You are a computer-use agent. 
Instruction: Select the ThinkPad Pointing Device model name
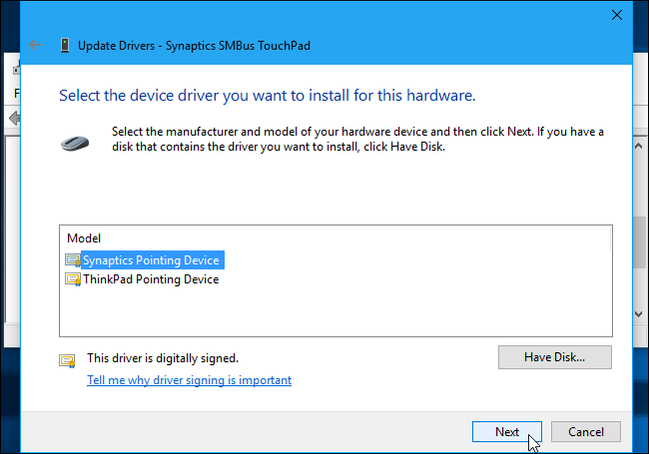[x=150, y=280]
